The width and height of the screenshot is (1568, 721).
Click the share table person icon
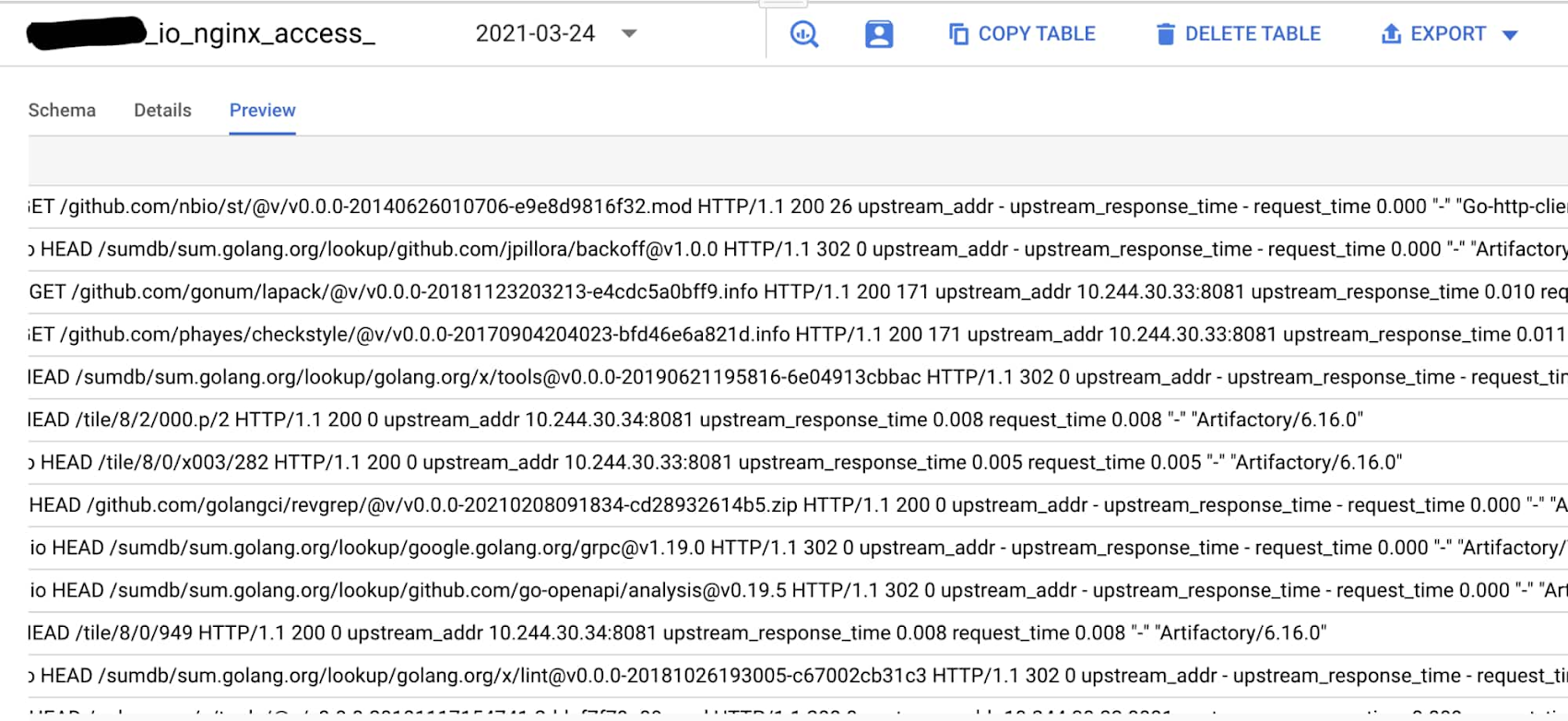pos(879,34)
